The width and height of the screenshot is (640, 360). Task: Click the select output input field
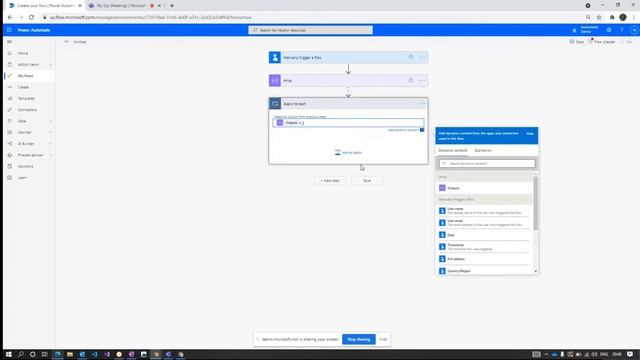pos(348,122)
